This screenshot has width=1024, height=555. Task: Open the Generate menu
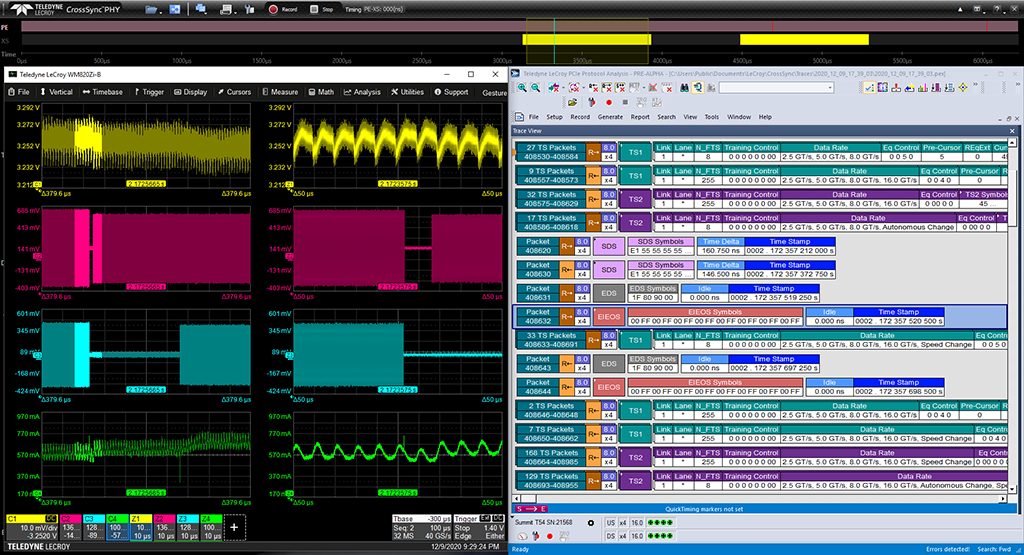[608, 117]
